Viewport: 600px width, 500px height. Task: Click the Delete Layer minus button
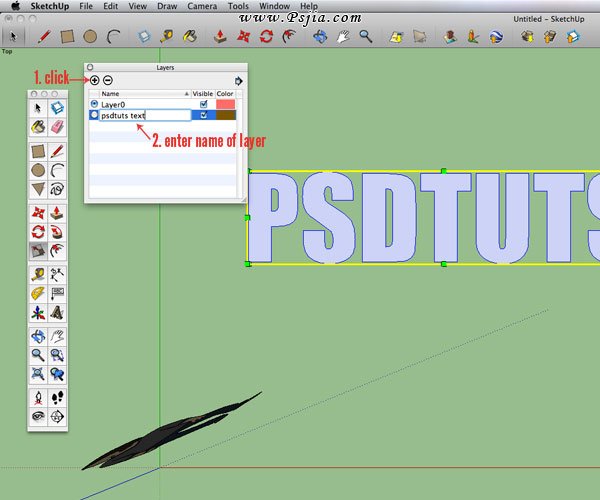pos(108,80)
